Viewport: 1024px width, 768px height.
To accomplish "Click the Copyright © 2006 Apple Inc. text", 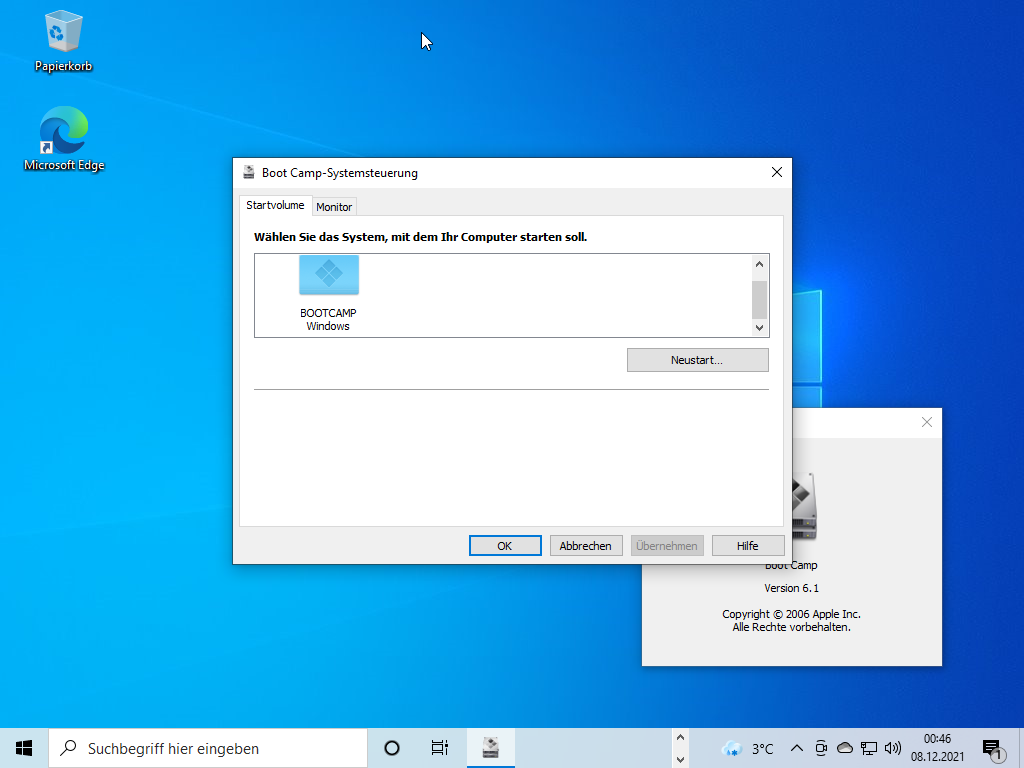I will click(x=792, y=614).
